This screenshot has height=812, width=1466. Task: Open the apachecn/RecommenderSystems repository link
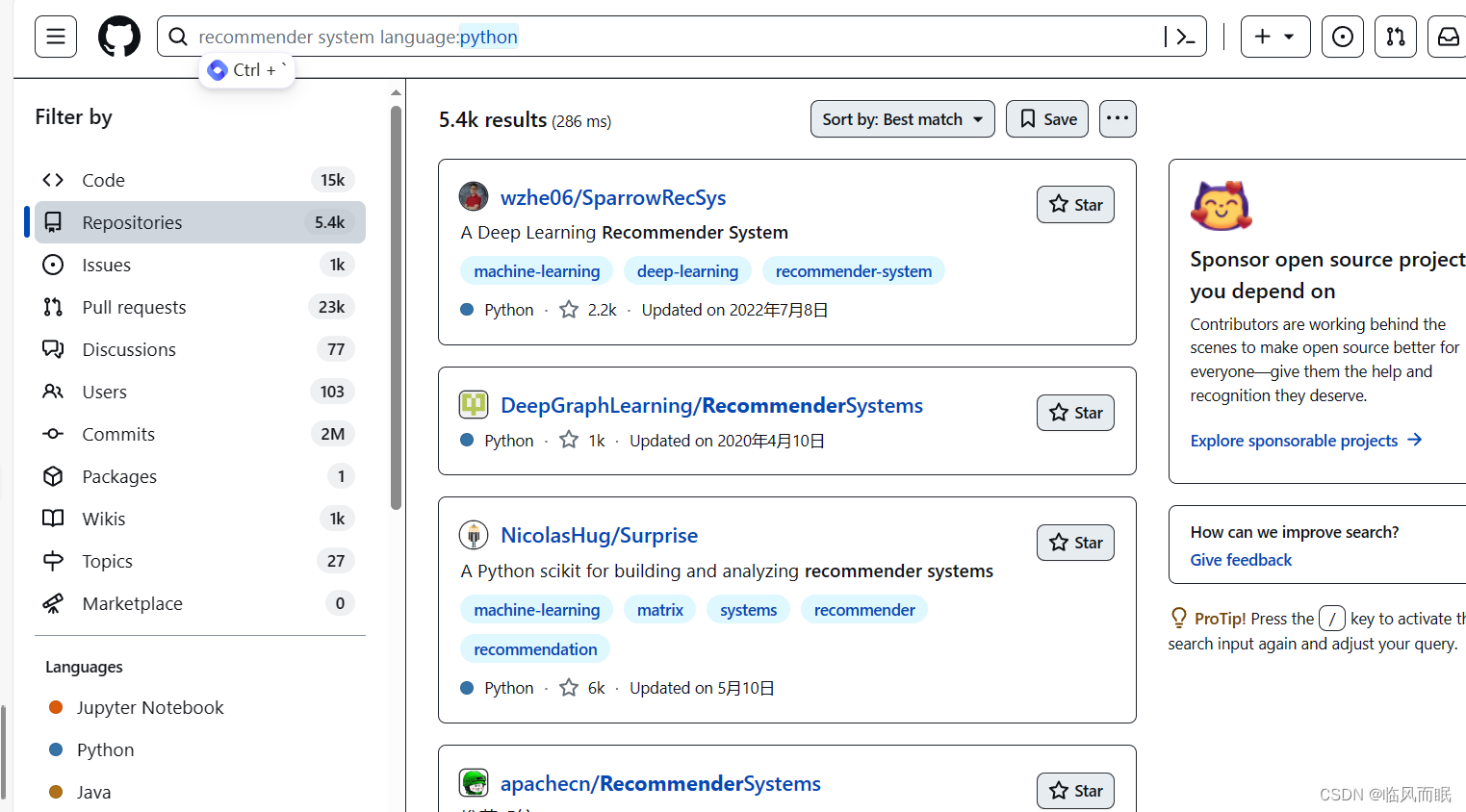[660, 783]
